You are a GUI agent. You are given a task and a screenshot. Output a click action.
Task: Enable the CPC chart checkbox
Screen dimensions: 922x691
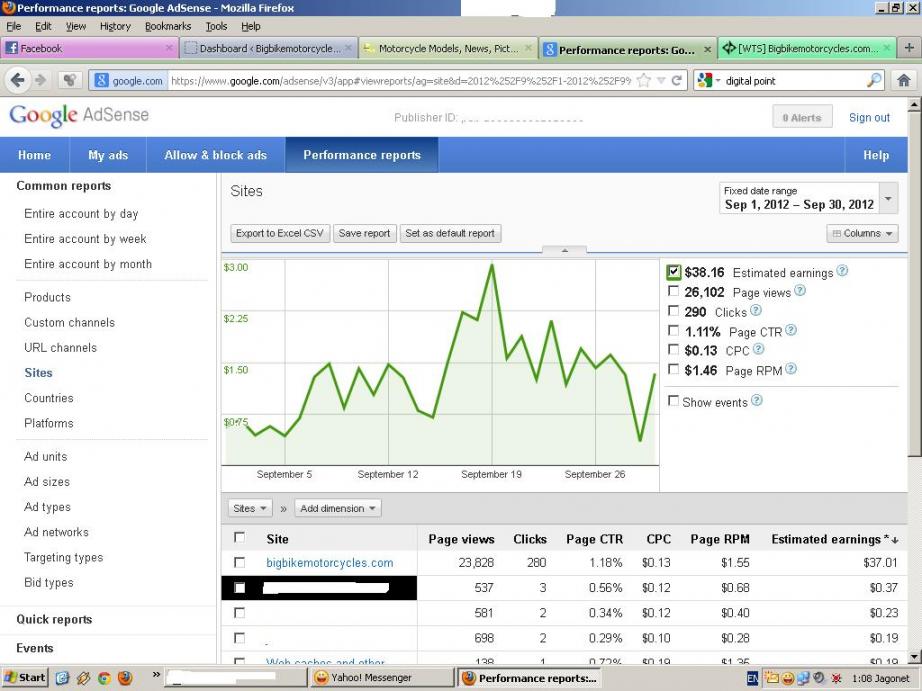coord(674,350)
